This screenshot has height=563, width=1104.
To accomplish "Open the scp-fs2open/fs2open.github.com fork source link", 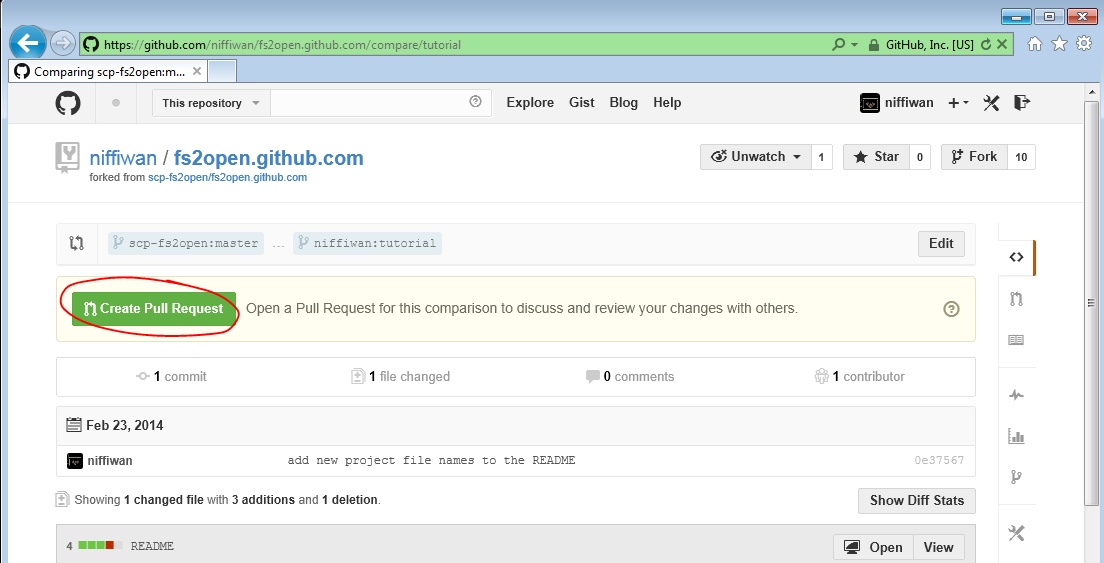I will click(x=227, y=178).
